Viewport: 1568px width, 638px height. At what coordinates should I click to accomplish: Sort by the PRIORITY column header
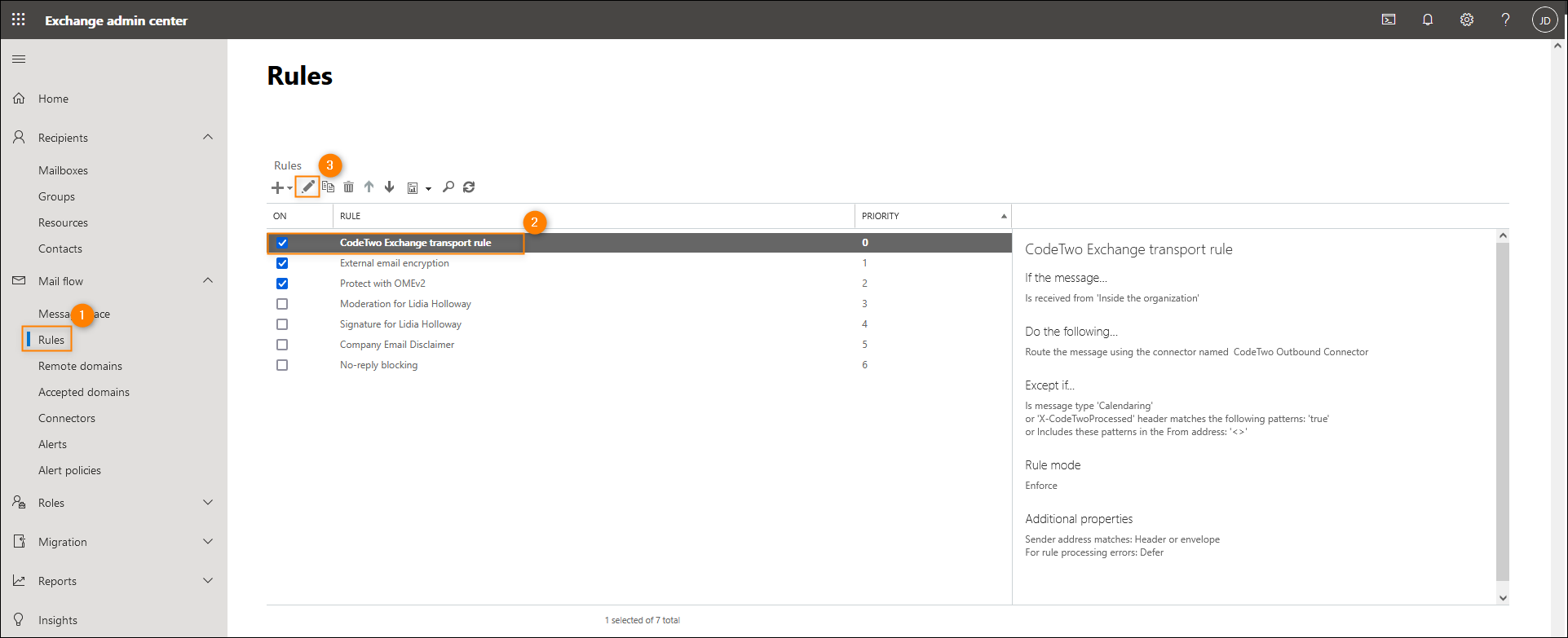point(933,216)
